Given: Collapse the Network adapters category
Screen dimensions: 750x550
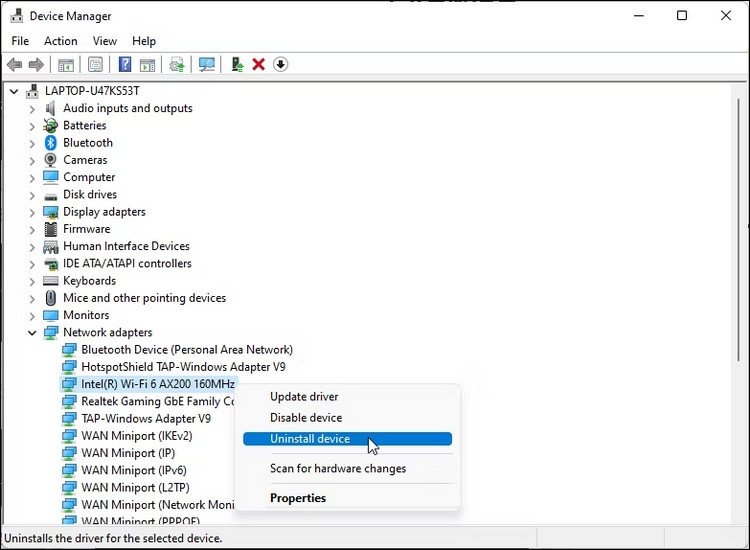Looking at the screenshot, I should pos(32,333).
